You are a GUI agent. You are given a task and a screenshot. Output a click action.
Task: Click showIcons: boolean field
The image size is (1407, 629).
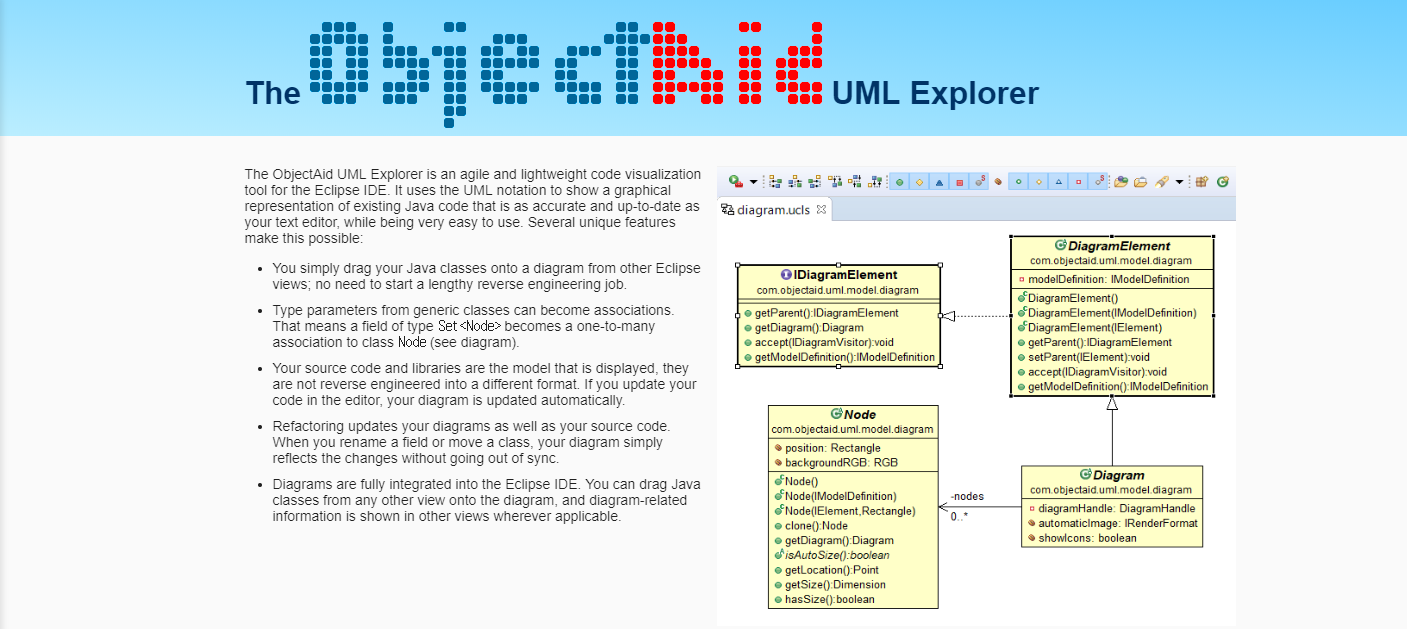(x=1087, y=538)
